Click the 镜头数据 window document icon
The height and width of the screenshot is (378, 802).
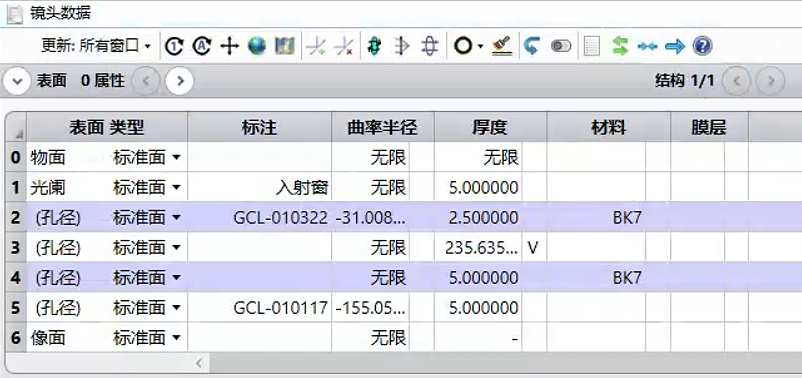(14, 14)
